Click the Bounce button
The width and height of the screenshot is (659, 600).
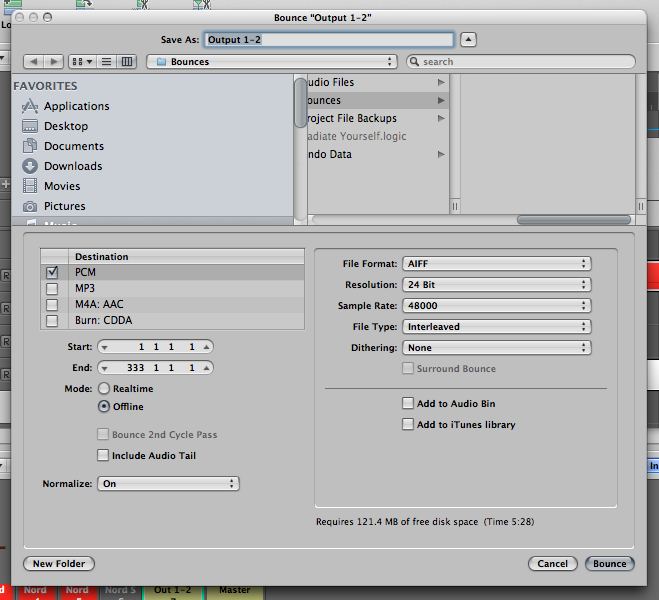coord(609,564)
